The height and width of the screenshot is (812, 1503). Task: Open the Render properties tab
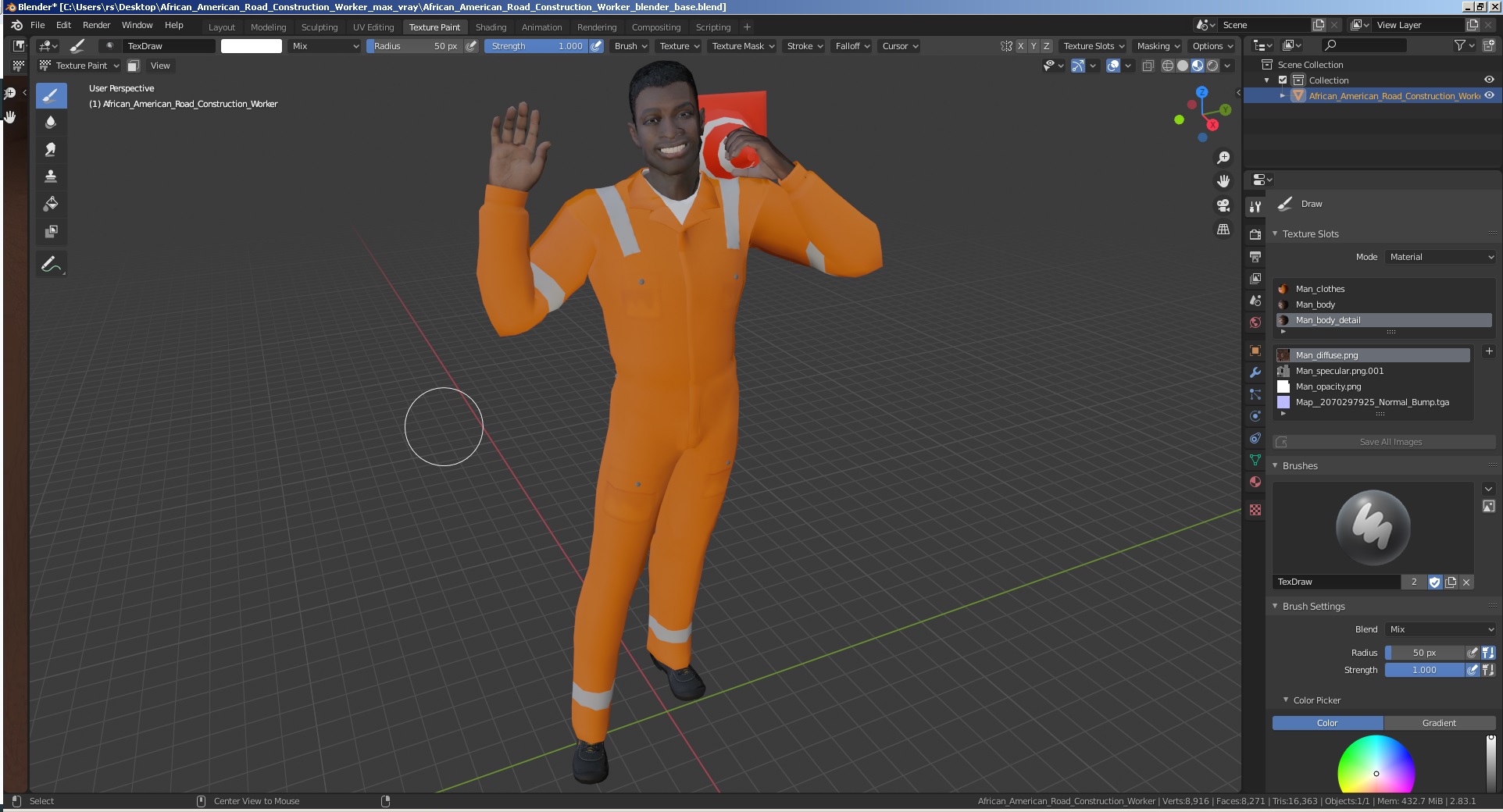pos(1255,234)
